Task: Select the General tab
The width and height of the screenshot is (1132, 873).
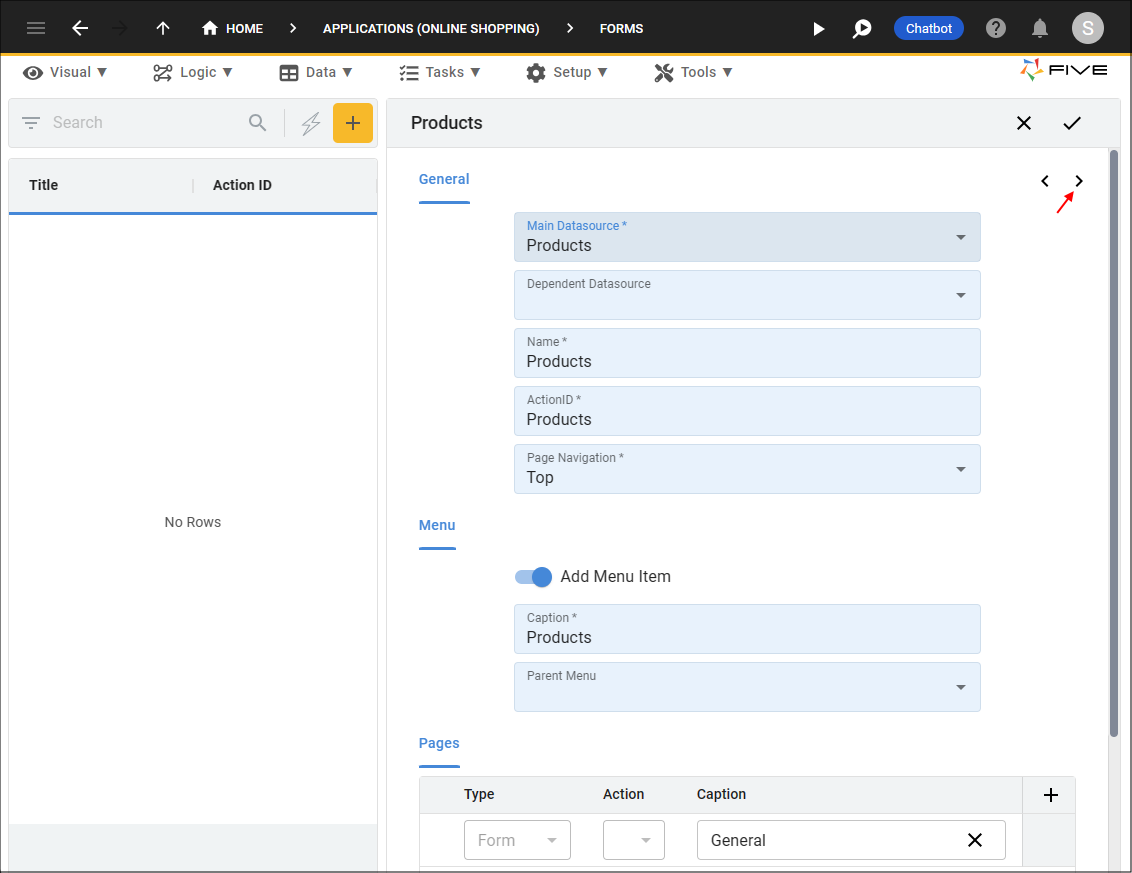Action: (x=444, y=179)
